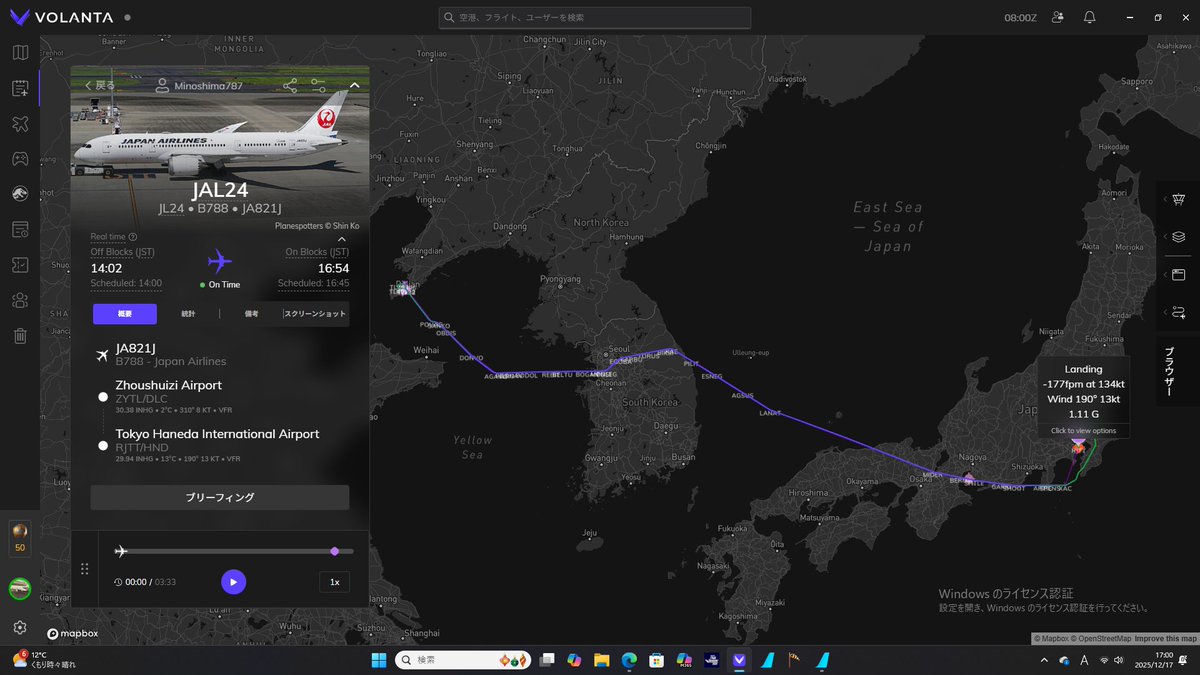This screenshot has width=1200, height=675.
Task: Click the mapbox logo
Action: click(x=72, y=633)
